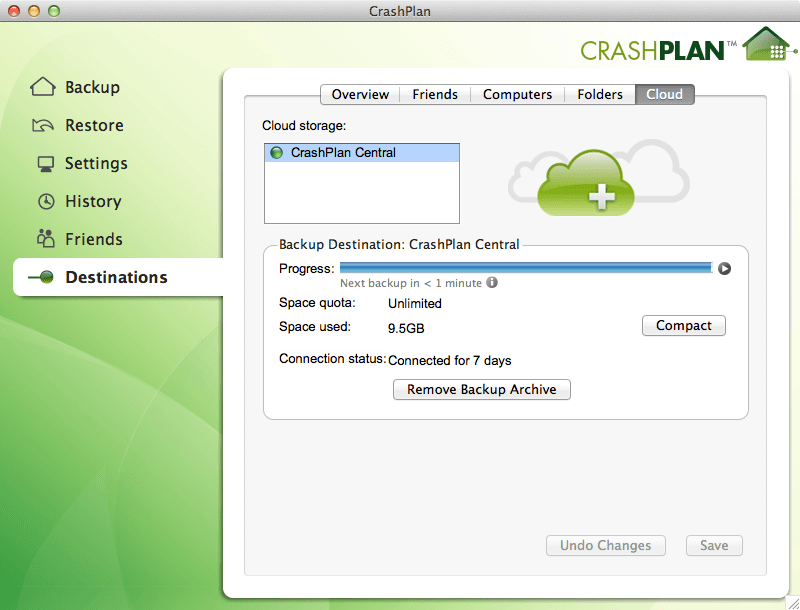The image size is (800, 610).
Task: Click the green zoom window button
Action: [54, 11]
